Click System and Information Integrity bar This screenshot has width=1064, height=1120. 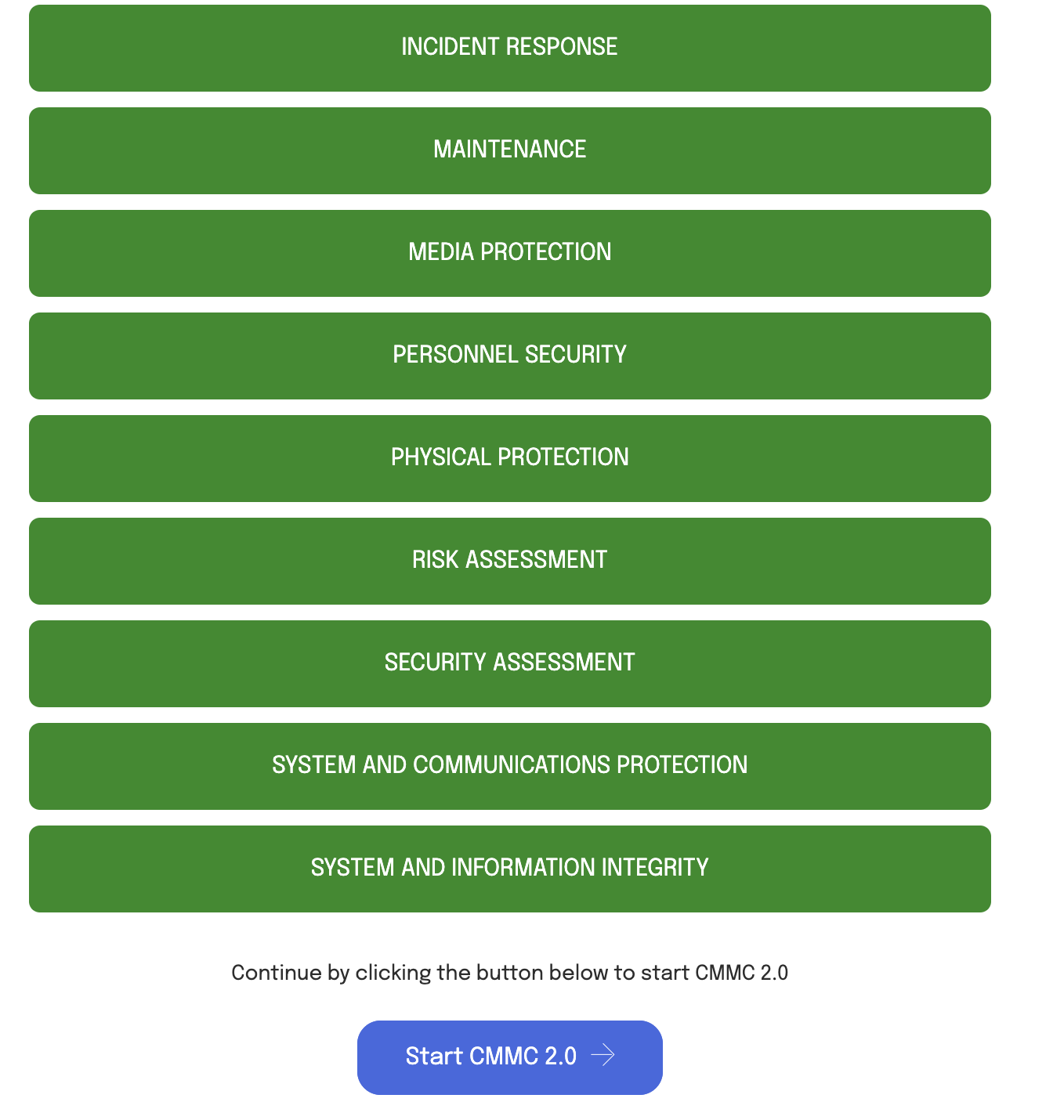[x=509, y=868]
